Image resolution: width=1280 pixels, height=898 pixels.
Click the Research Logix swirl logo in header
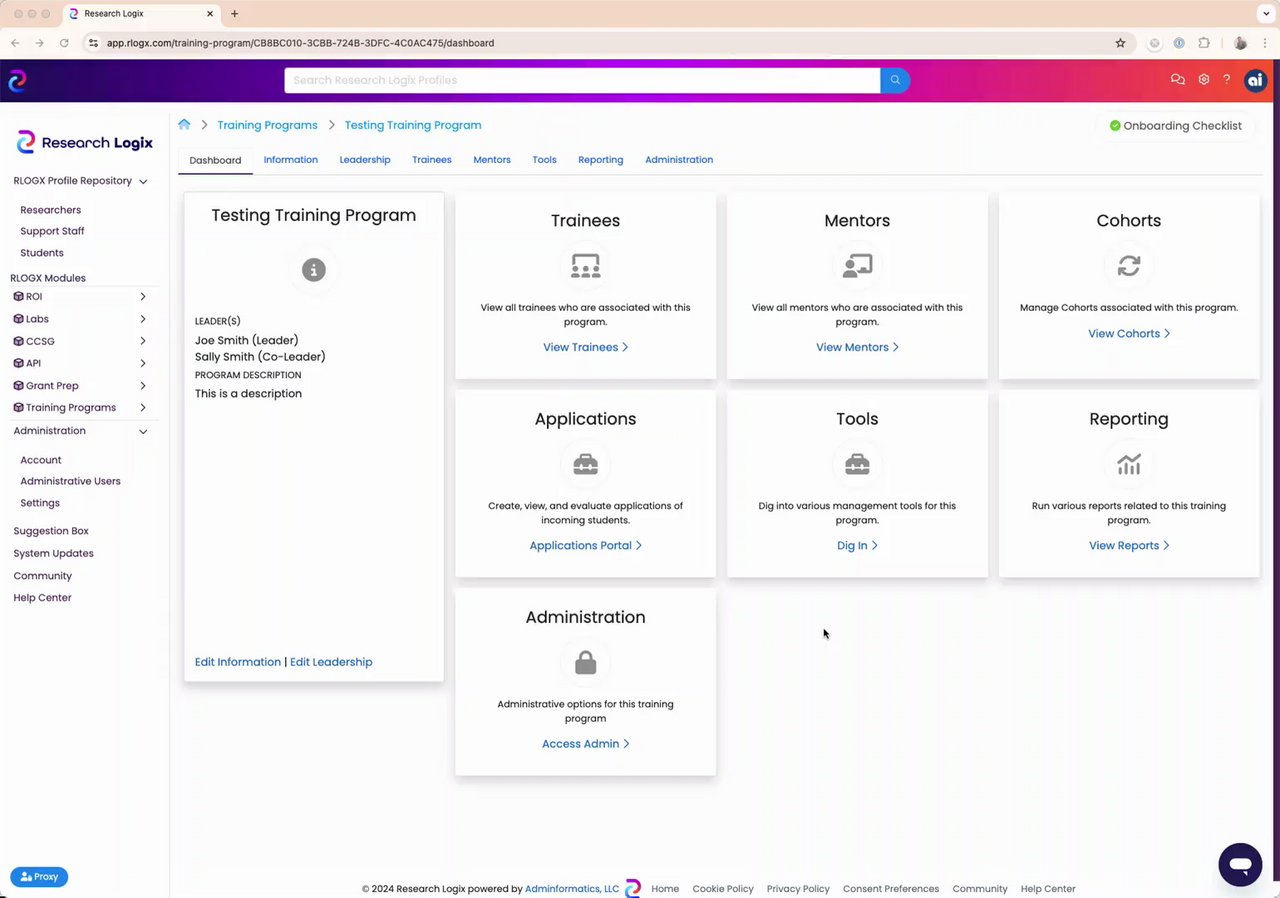17,80
